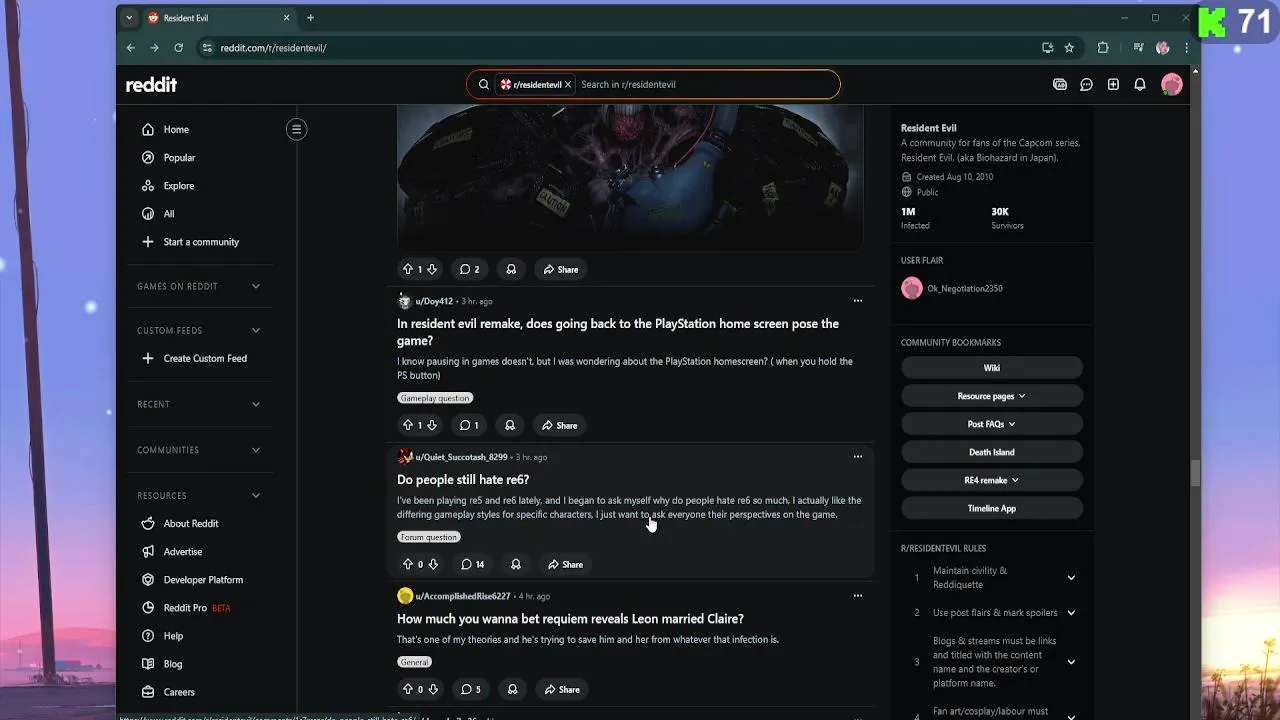
Task: Click the Death Island bookmark button
Action: pos(992,452)
